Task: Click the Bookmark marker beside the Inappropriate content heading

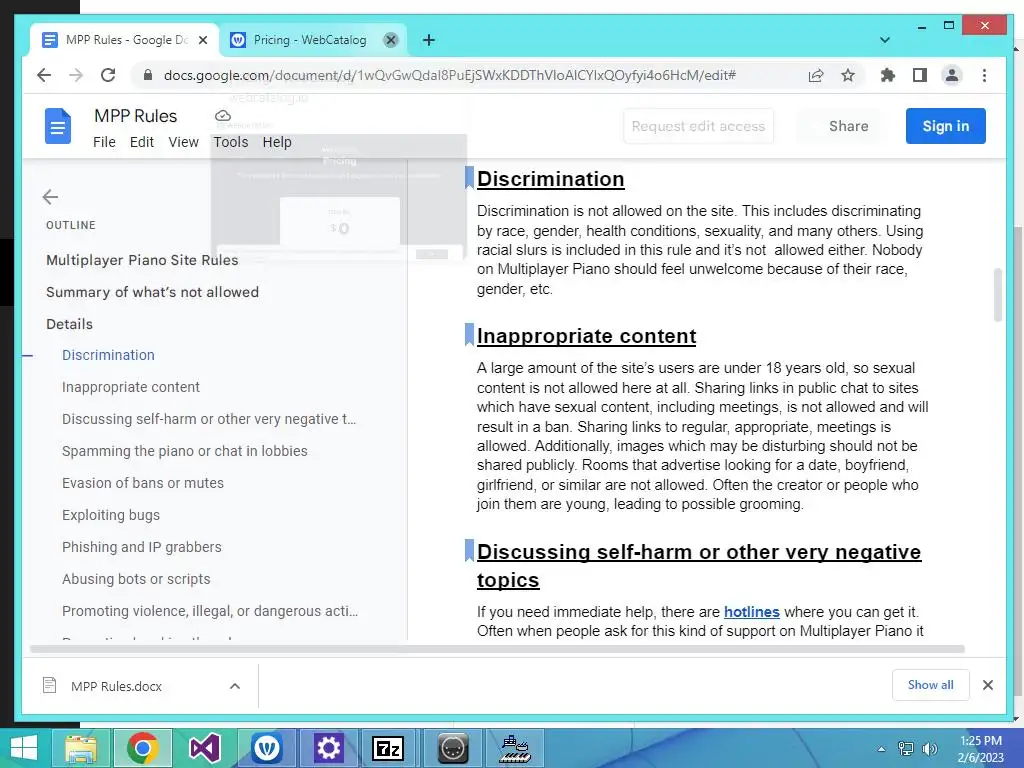Action: tap(469, 334)
